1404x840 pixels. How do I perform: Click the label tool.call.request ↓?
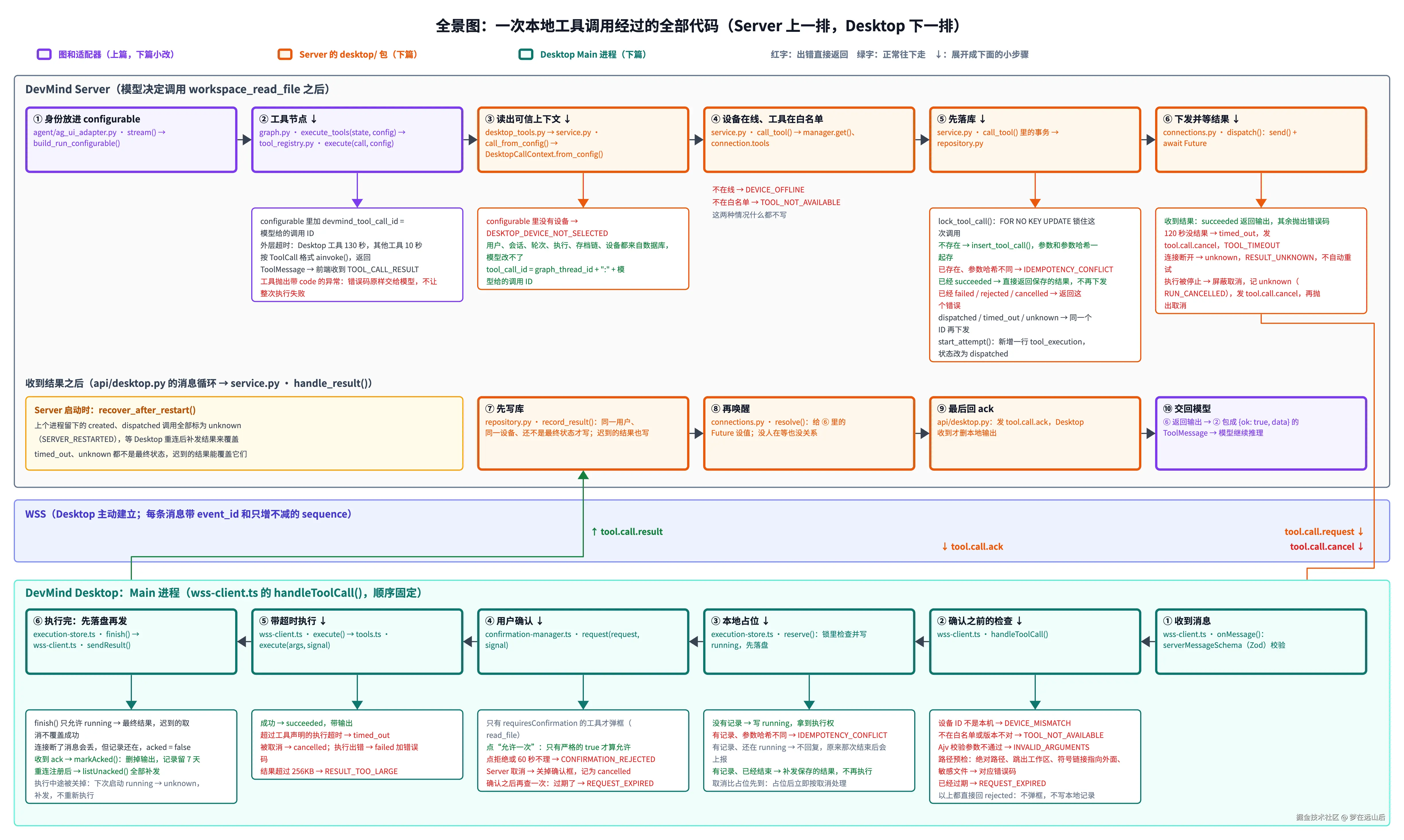coord(1324,531)
